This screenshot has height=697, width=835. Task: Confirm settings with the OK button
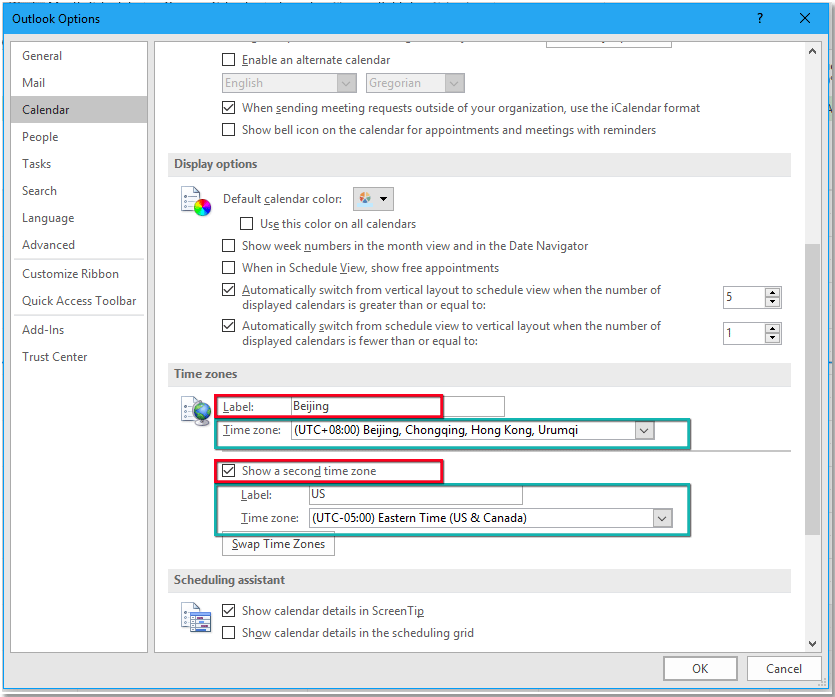700,669
